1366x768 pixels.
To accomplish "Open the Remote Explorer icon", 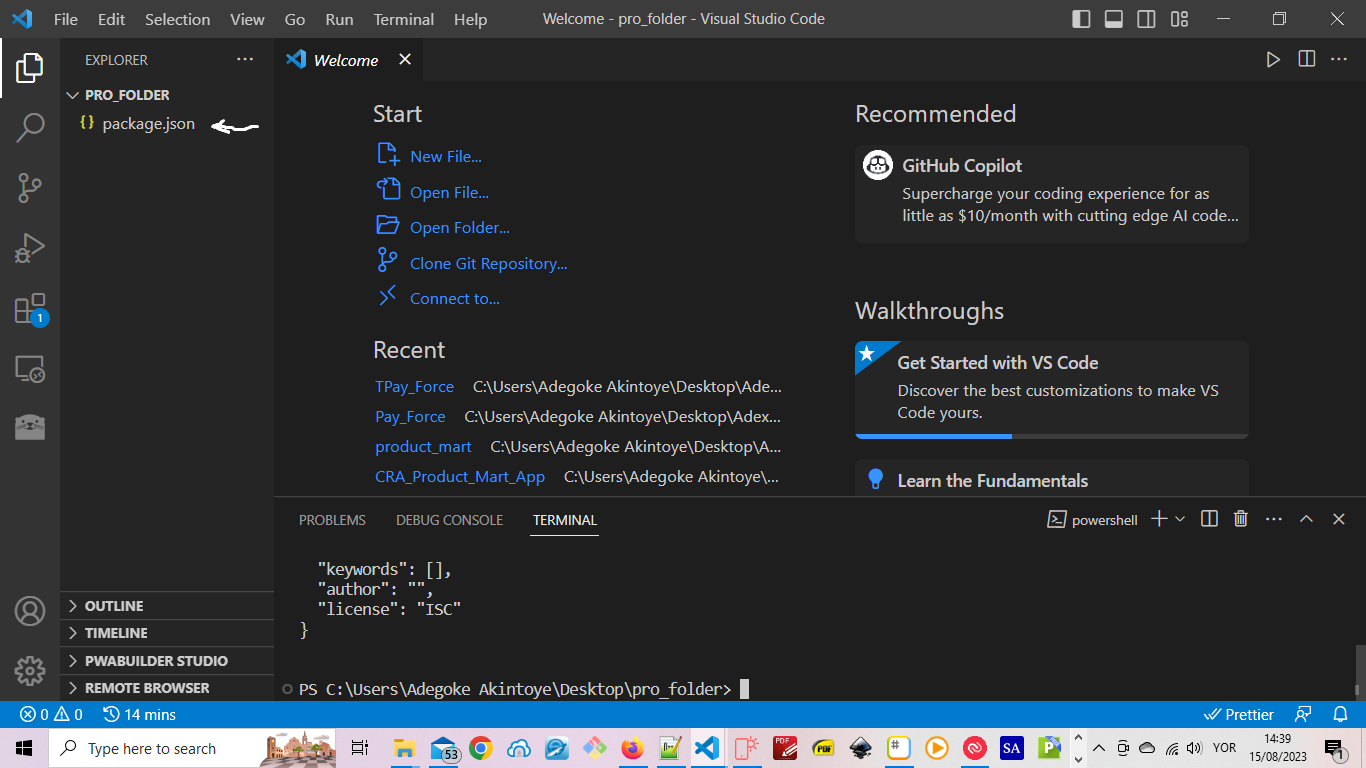I will click(x=30, y=369).
